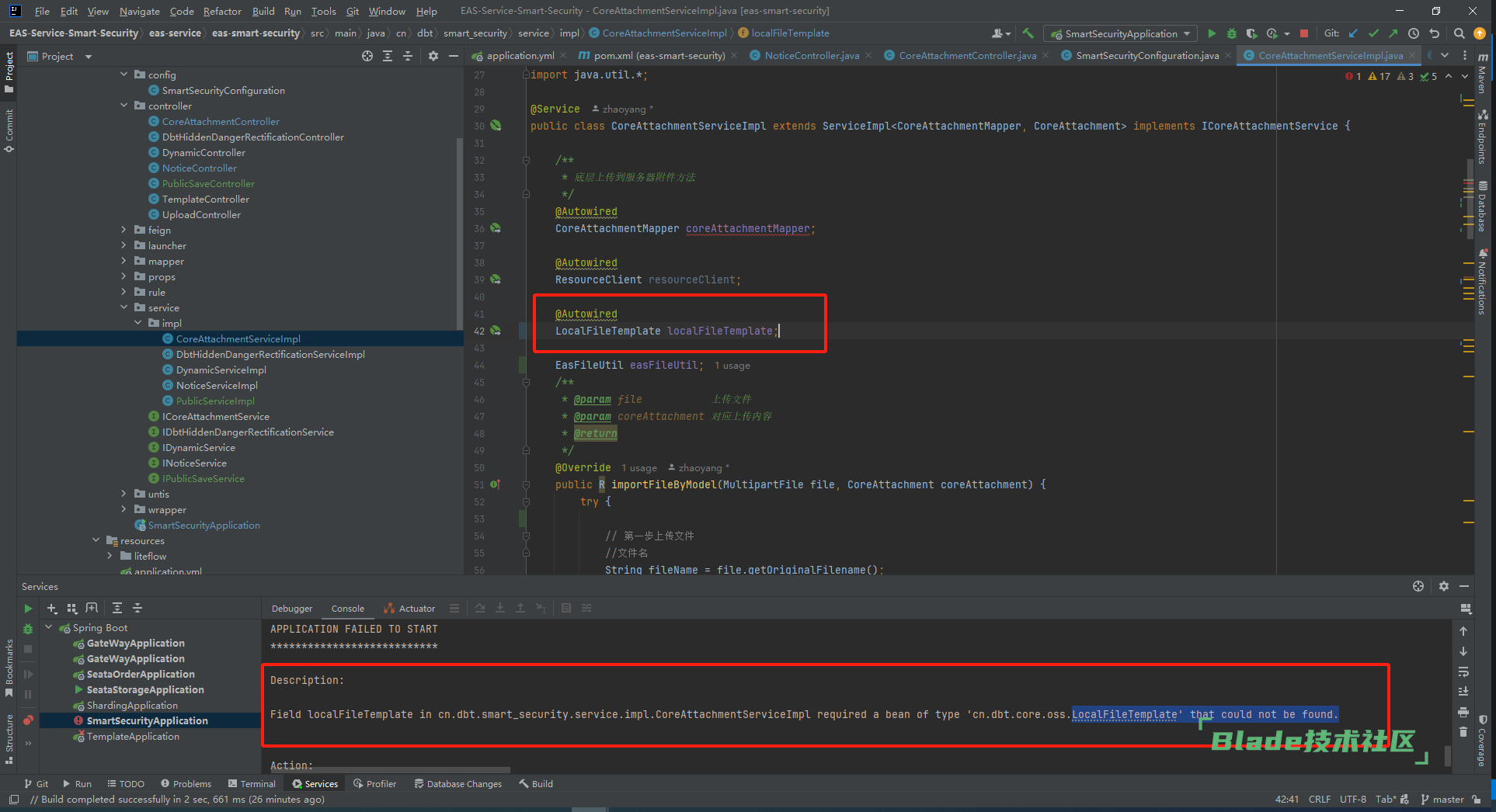Toggle soft-wrap in the console
Viewport: 1496px width, 812px height.
[1463, 671]
